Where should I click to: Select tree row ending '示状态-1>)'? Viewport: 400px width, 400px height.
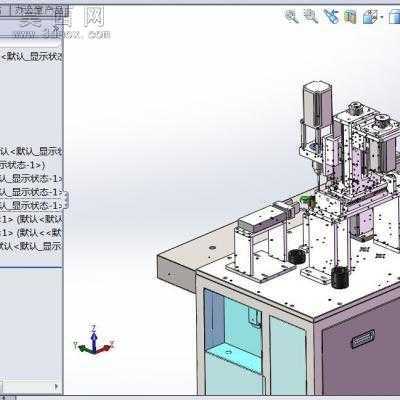pos(23,165)
